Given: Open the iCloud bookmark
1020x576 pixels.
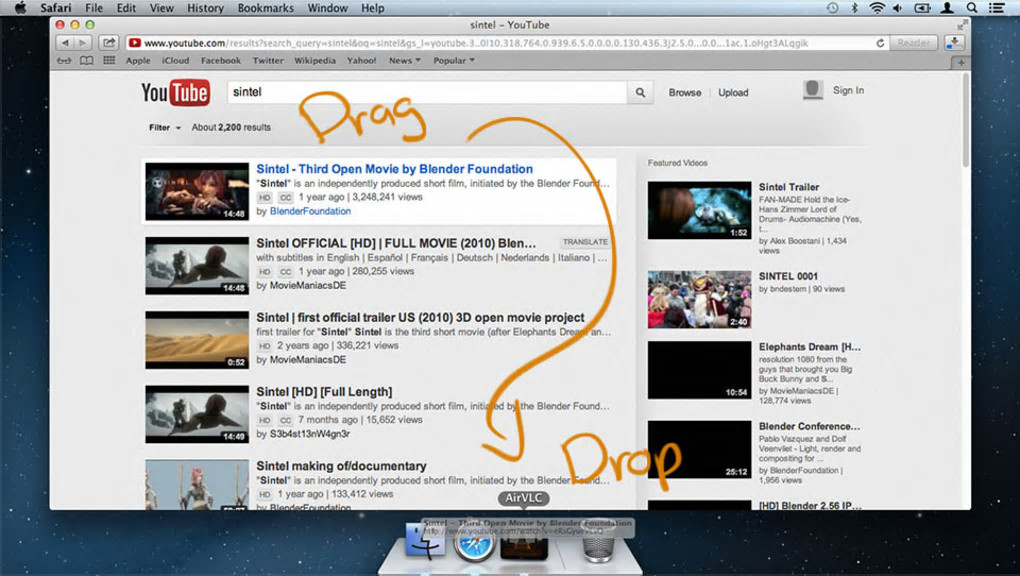Looking at the screenshot, I should pyautogui.click(x=176, y=61).
